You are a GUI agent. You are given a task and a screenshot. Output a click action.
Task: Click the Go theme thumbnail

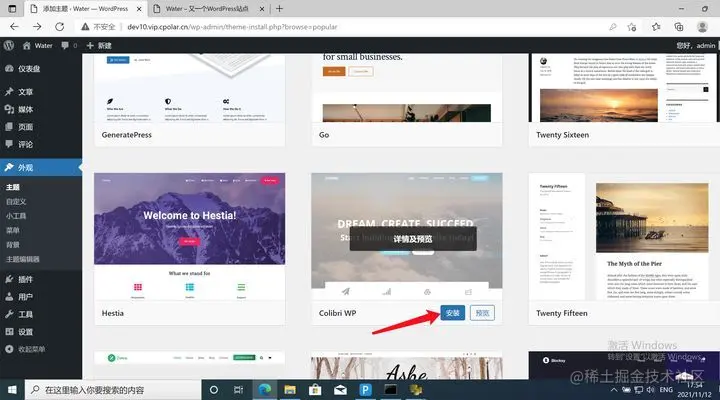406,88
